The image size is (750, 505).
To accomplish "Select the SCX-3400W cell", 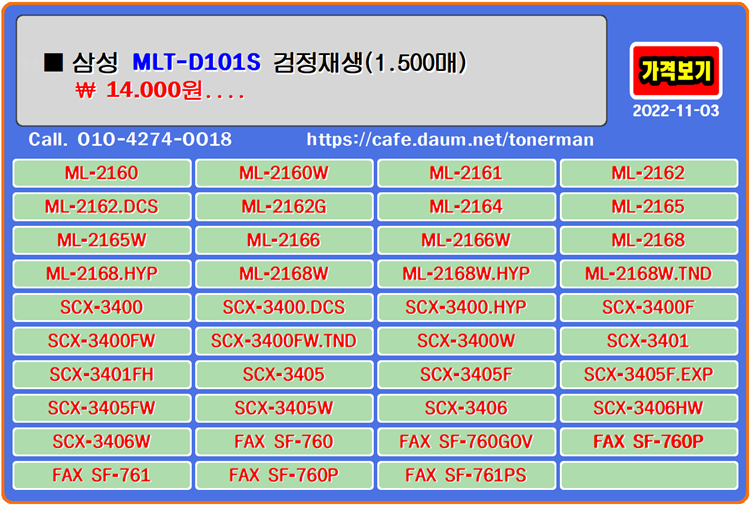I will 466,341.
